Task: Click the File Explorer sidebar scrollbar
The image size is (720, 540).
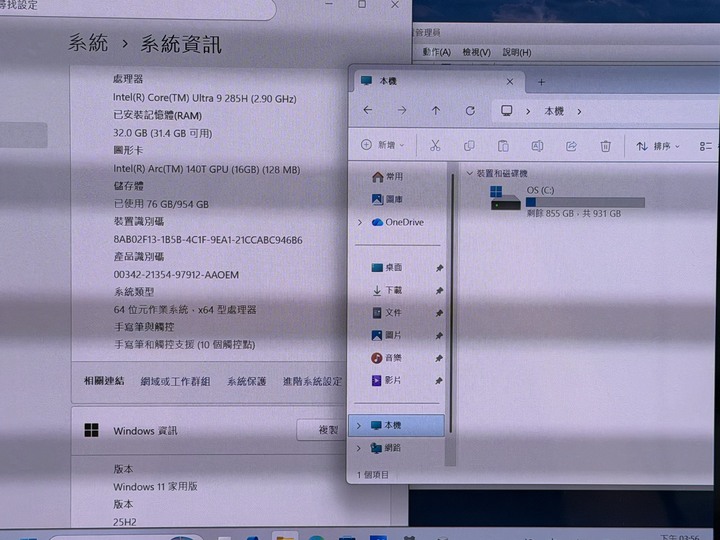Action: point(452,303)
